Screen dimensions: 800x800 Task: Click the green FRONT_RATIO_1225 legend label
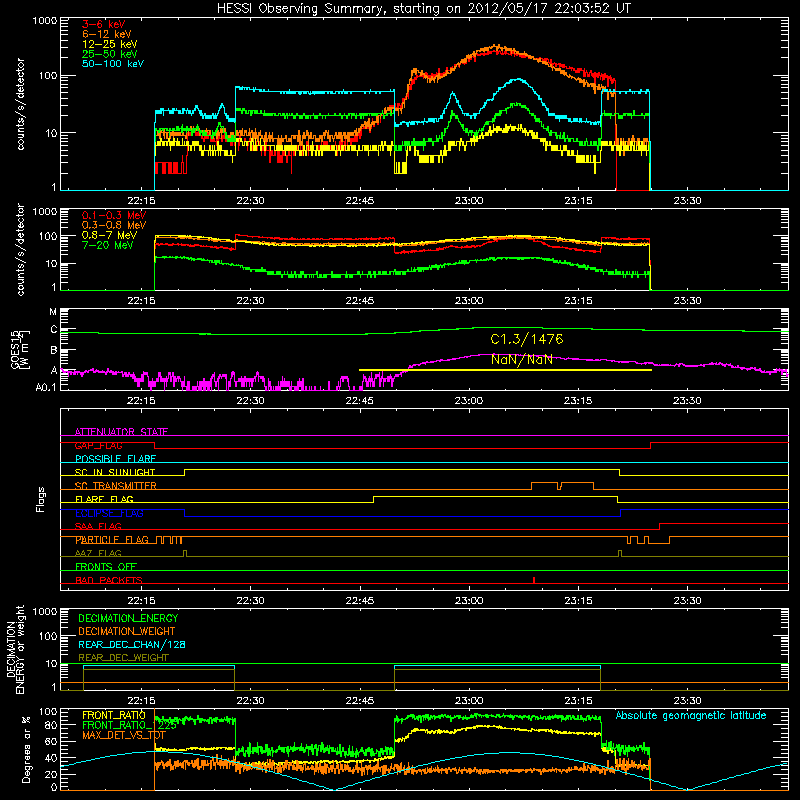129,726
